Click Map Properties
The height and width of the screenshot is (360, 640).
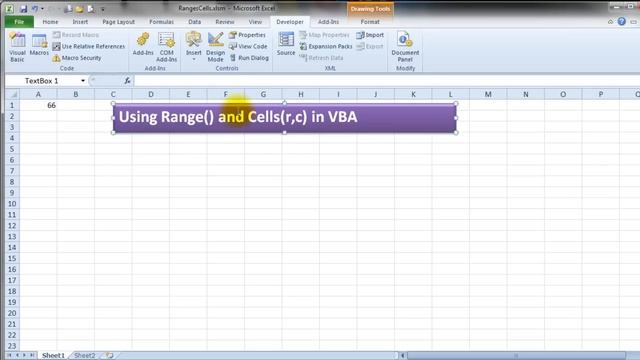pyautogui.click(x=324, y=35)
